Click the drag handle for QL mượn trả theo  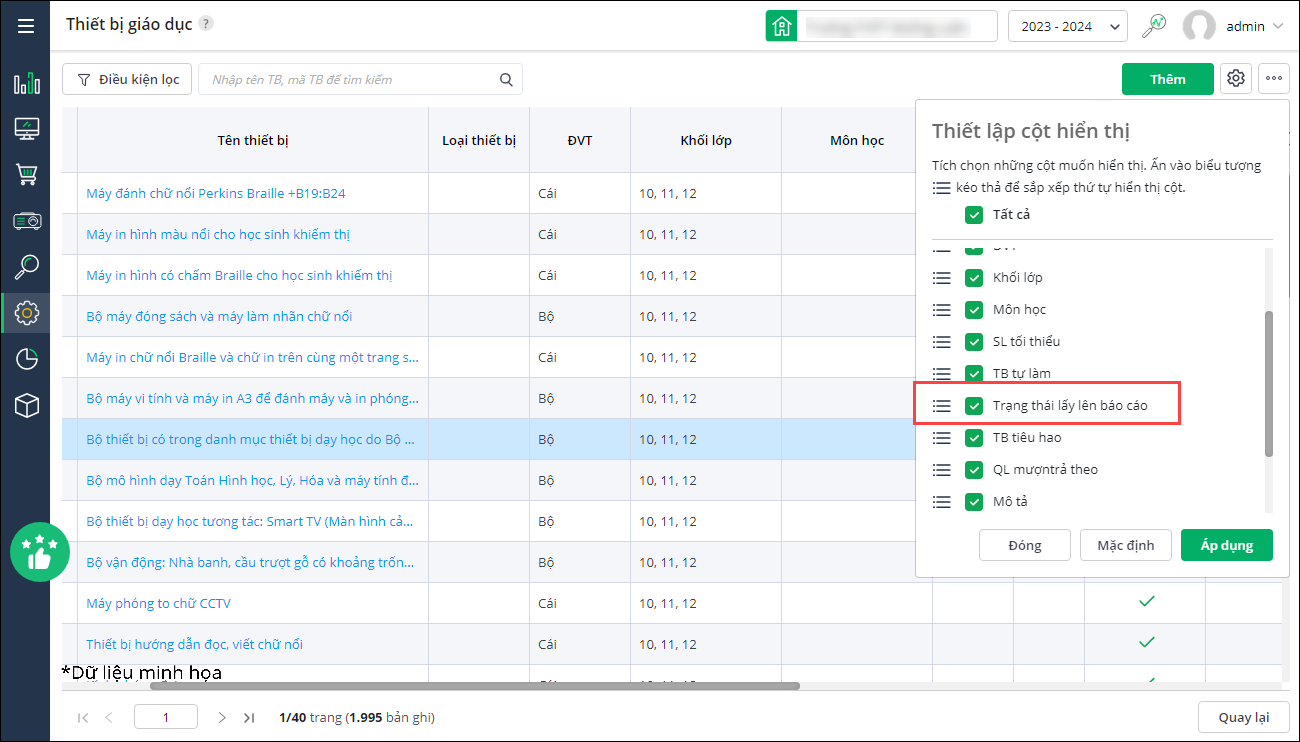point(941,470)
